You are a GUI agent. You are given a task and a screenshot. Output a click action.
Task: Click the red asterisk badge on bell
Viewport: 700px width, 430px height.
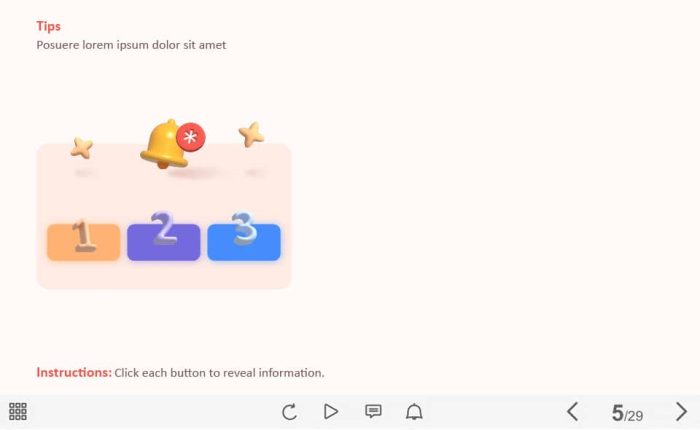[191, 137]
